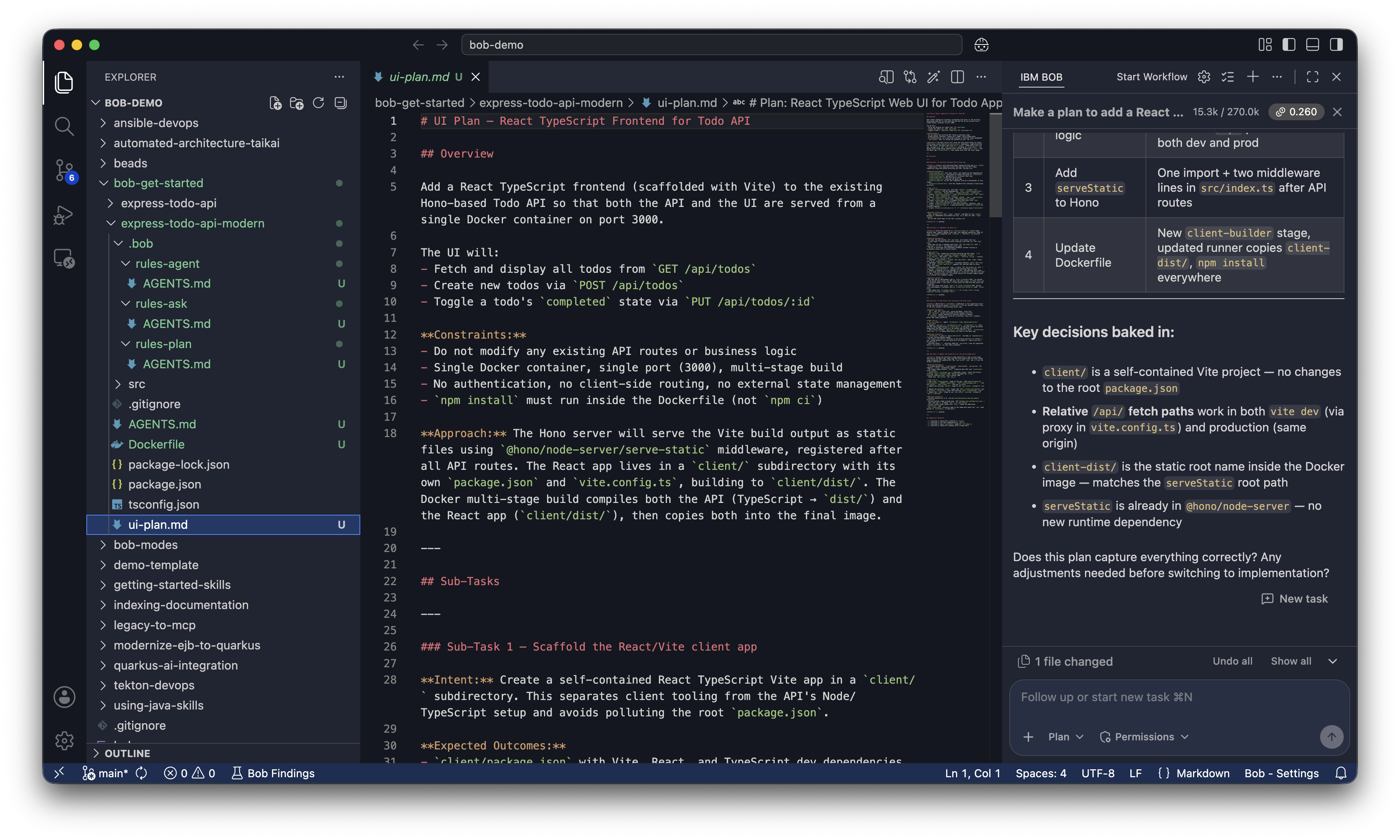Open Bob - Settings in status bar
The height and width of the screenshot is (840, 1400).
pos(1281,773)
